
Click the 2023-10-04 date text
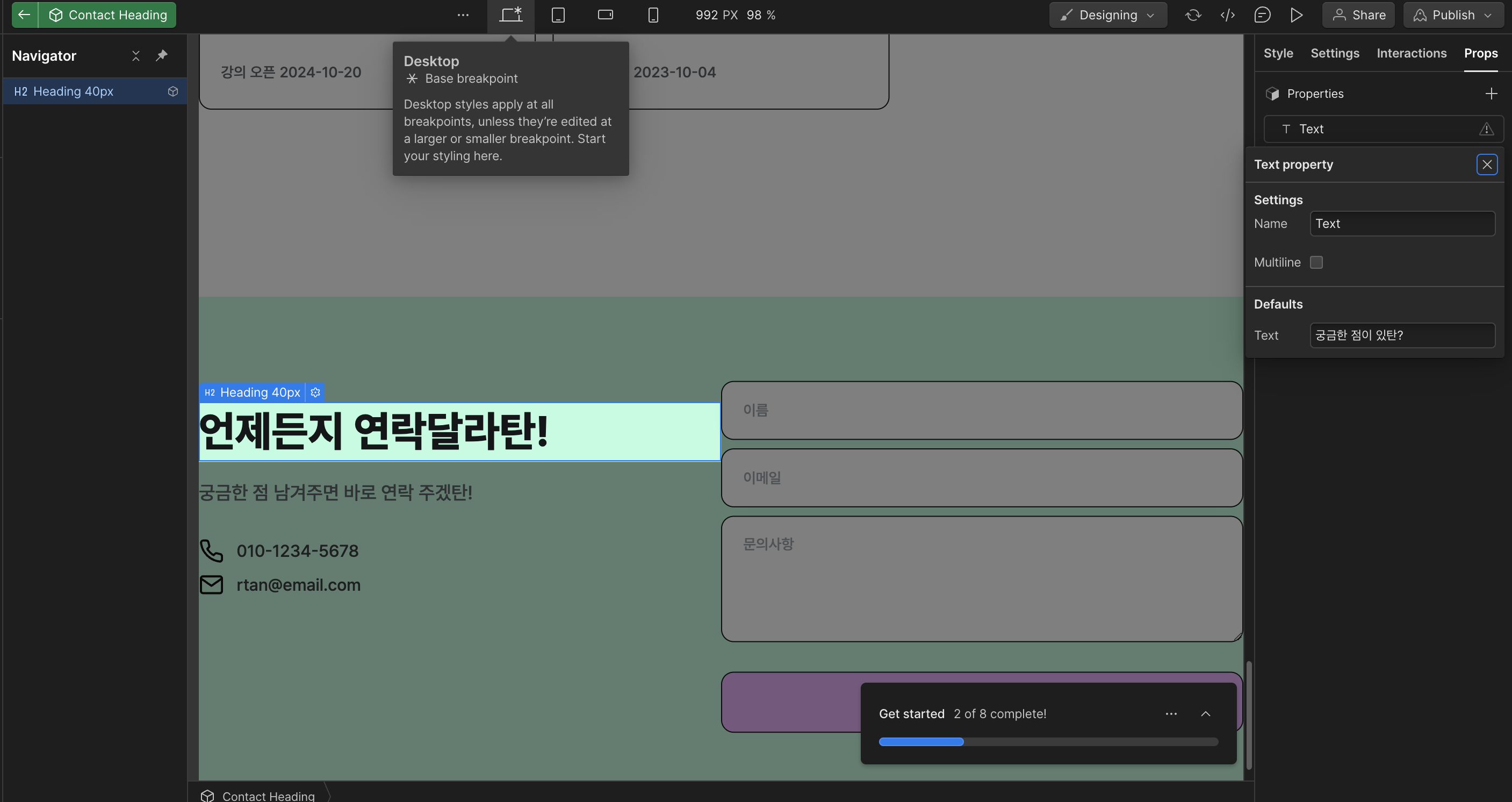click(x=674, y=72)
